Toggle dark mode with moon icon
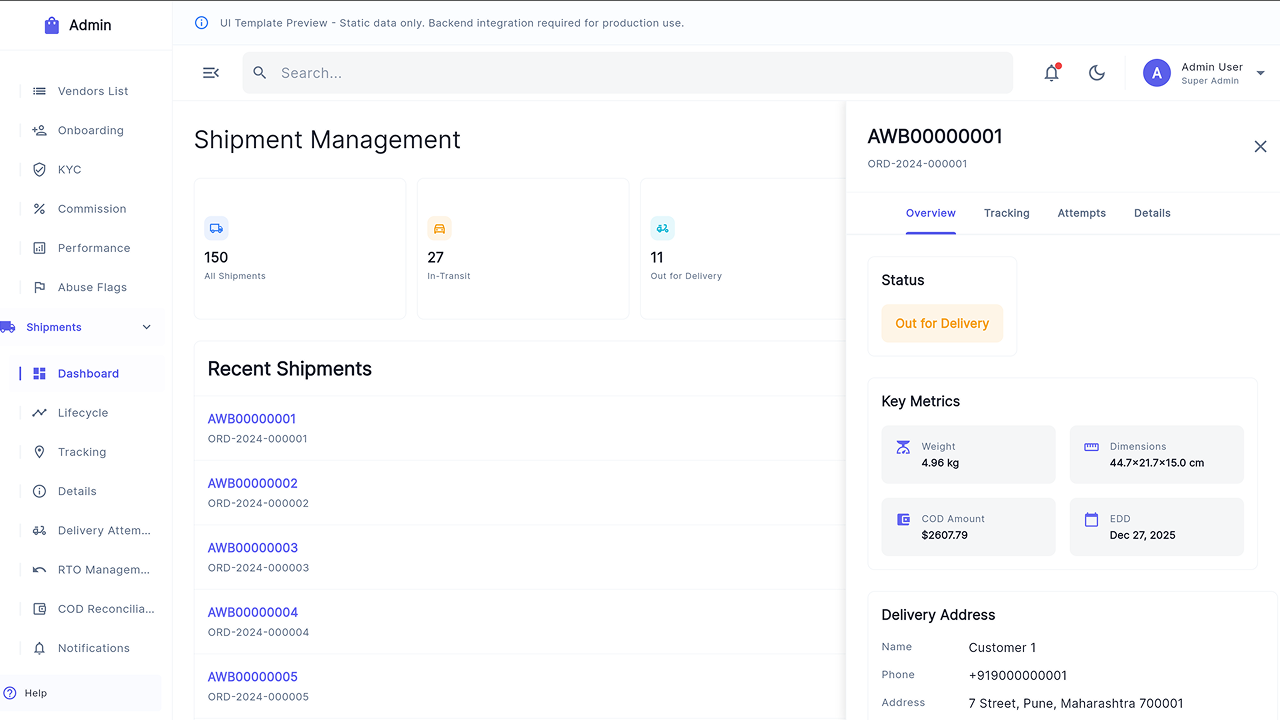The height and width of the screenshot is (720, 1280). (1097, 73)
